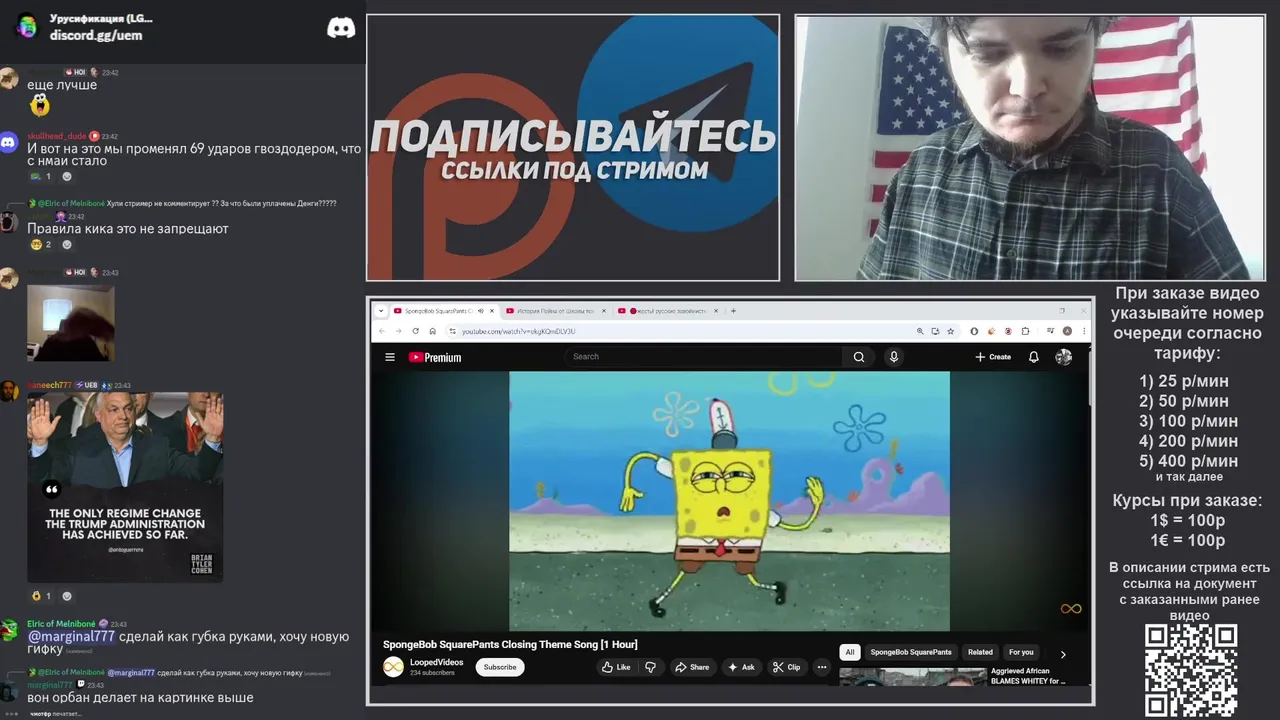1280x720 pixels.
Task: Open the tab search dropdown in browser
Action: (379, 311)
